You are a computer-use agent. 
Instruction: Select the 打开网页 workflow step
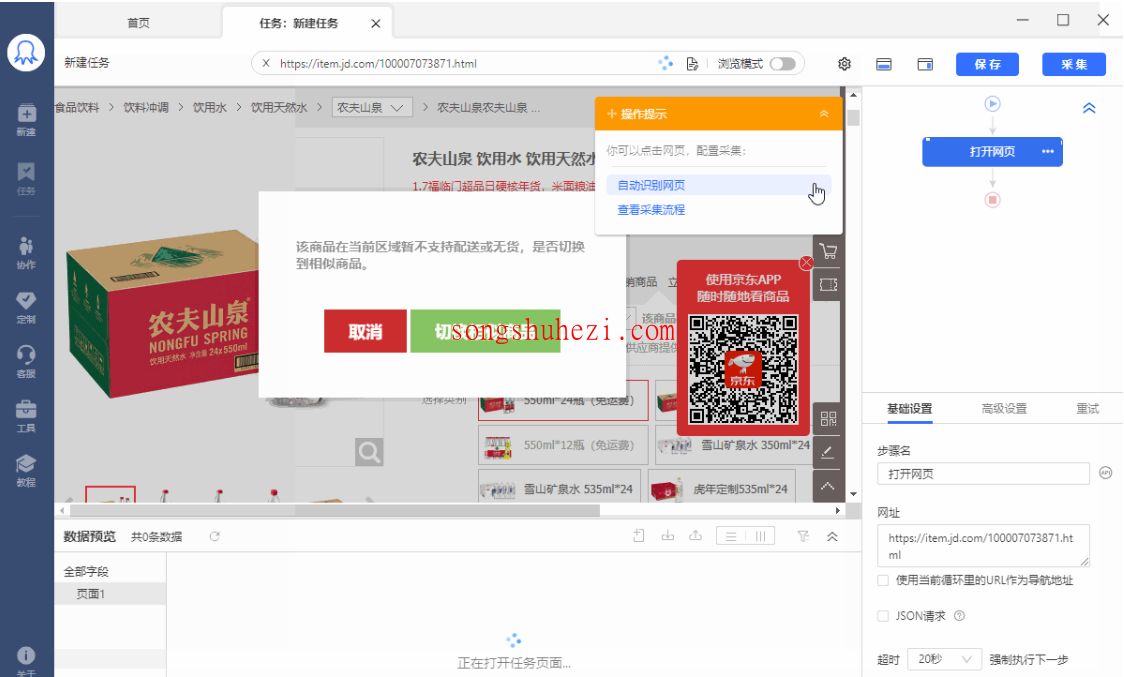click(x=992, y=151)
